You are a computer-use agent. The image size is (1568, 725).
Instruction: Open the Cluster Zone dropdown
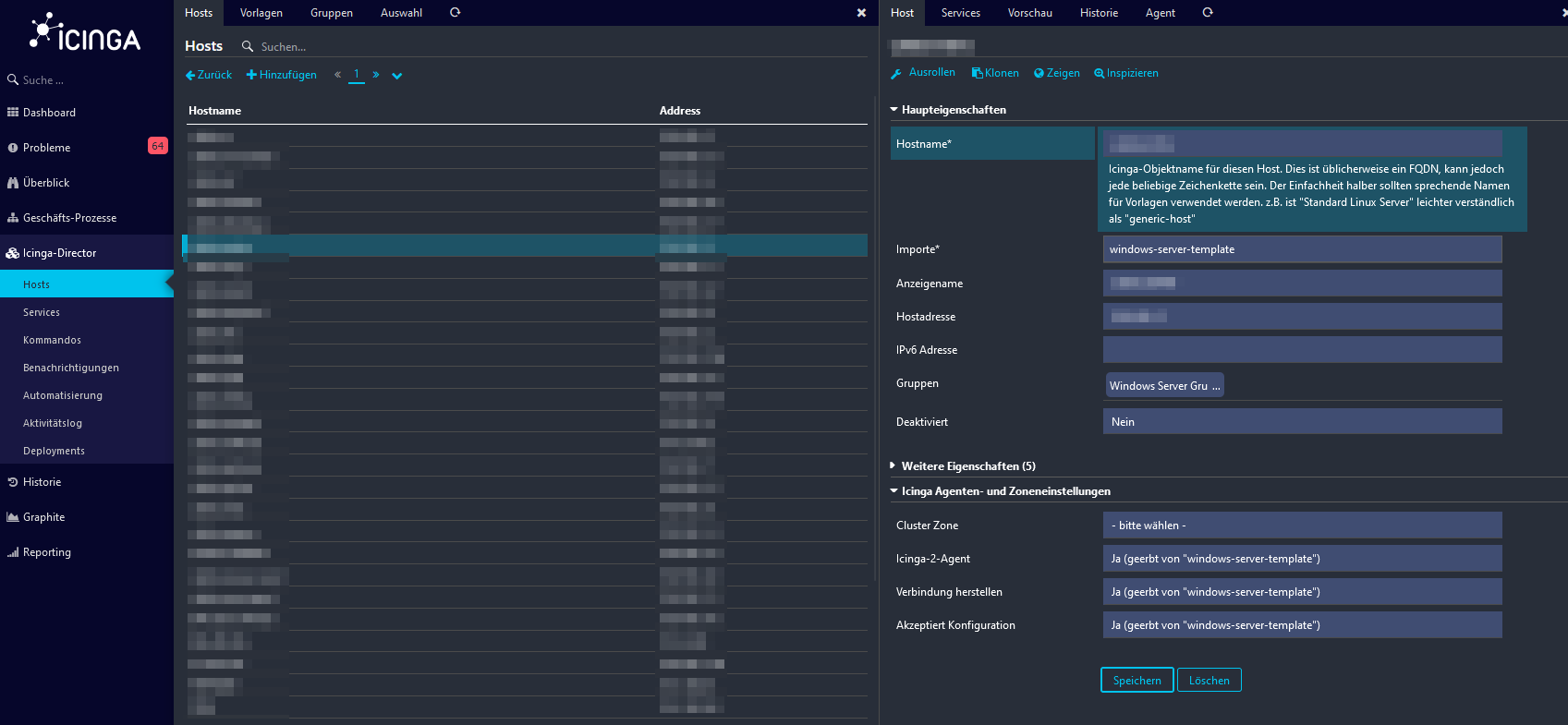point(1302,525)
